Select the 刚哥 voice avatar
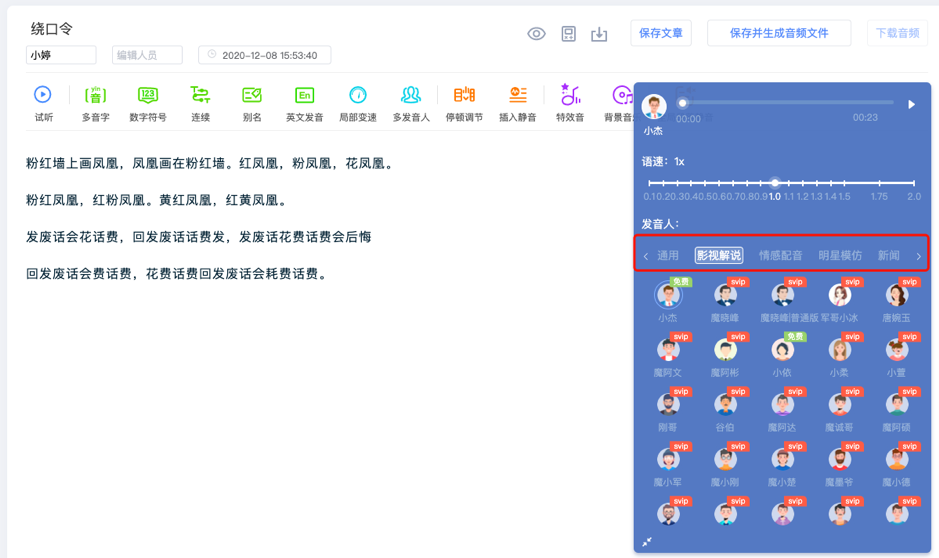The image size is (939, 558). pos(668,405)
